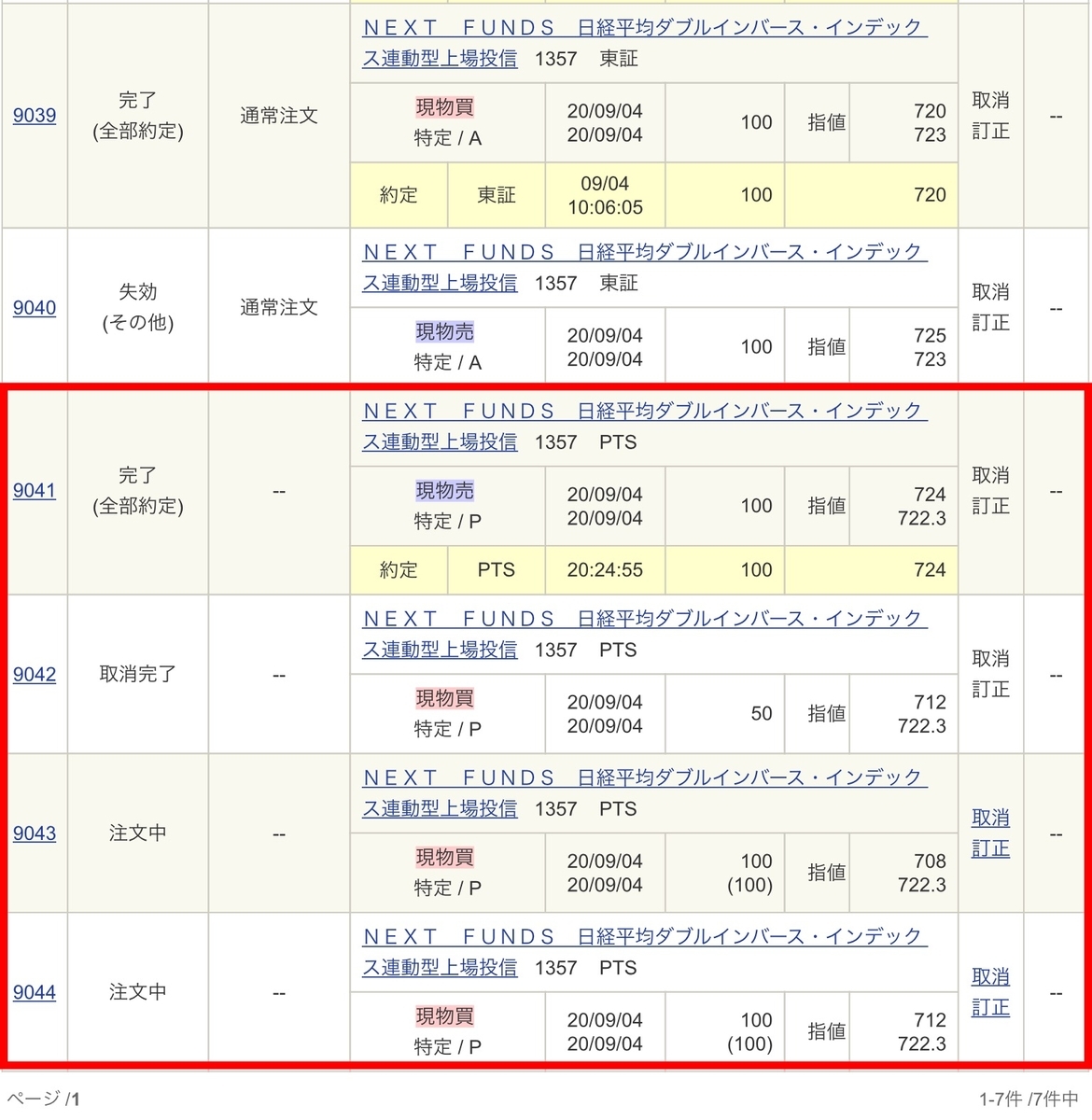
Task: Select 指値 label in order 9042
Action: (x=826, y=714)
